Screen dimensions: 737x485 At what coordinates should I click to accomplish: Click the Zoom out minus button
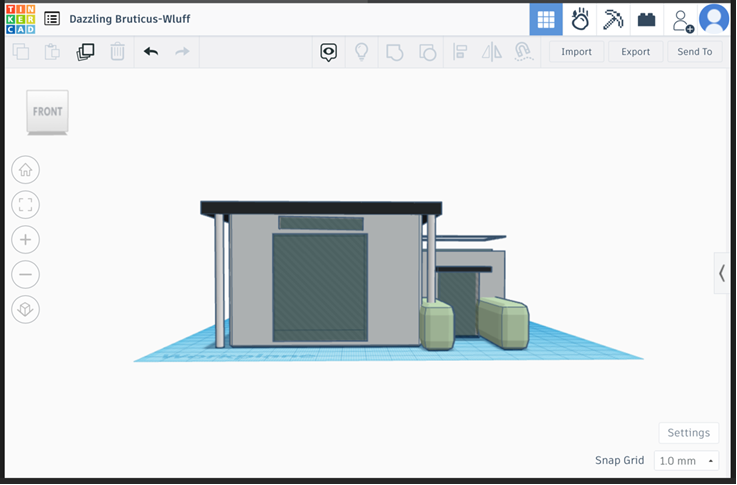click(x=25, y=274)
